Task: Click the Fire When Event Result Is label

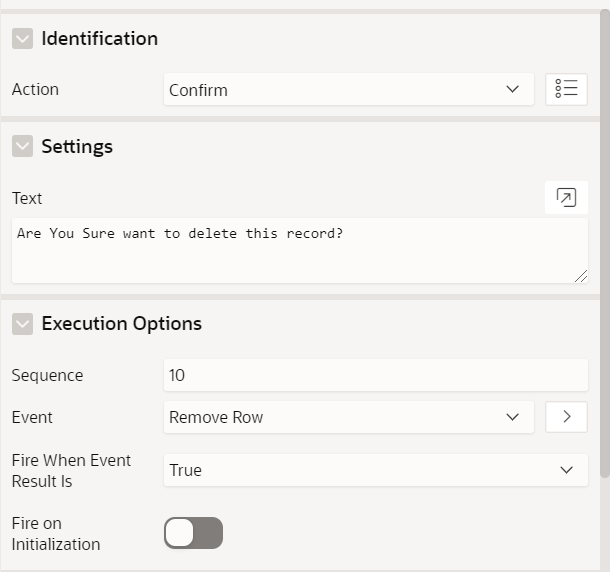Action: click(71, 471)
